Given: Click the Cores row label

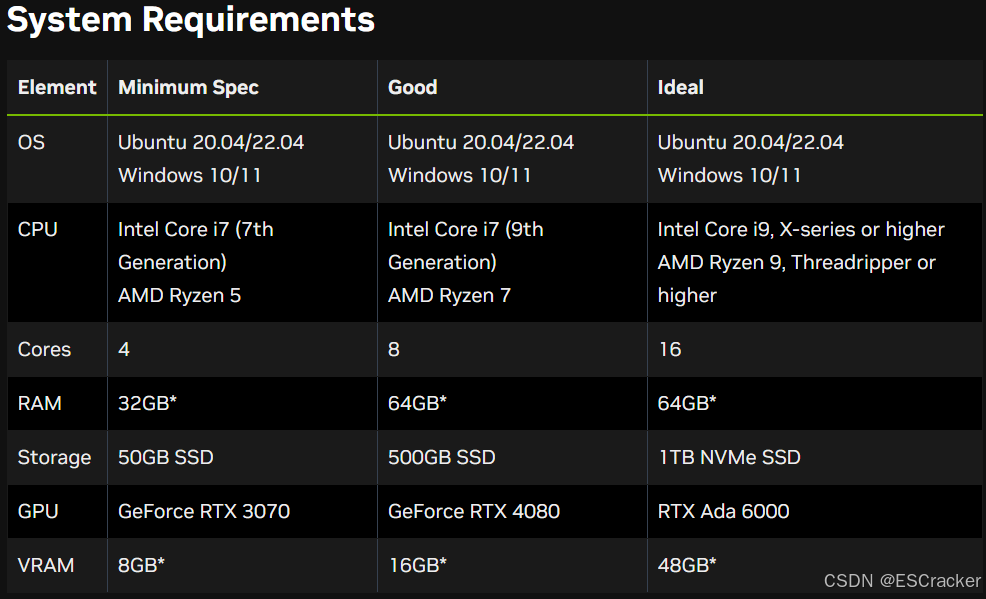Looking at the screenshot, I should (44, 349).
